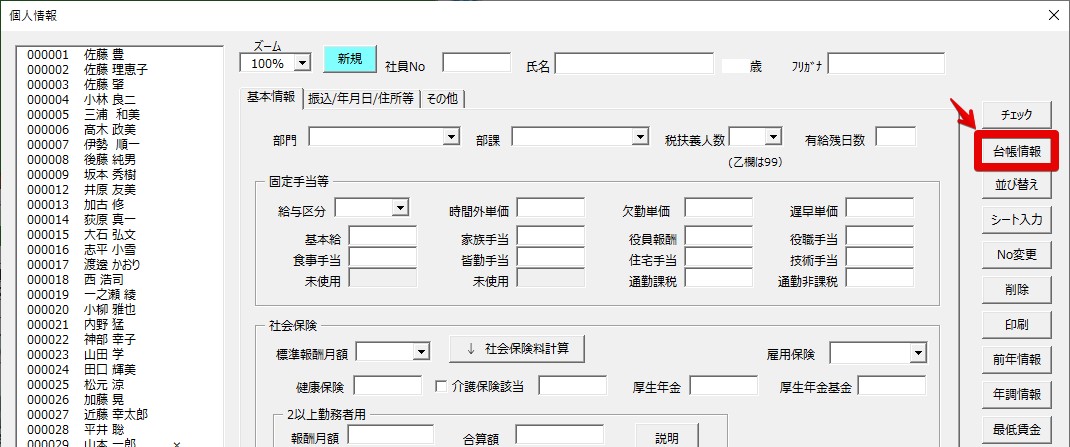Viewport: 1070px width, 447px height.
Task: Click the 基本給 input field
Action: point(382,237)
